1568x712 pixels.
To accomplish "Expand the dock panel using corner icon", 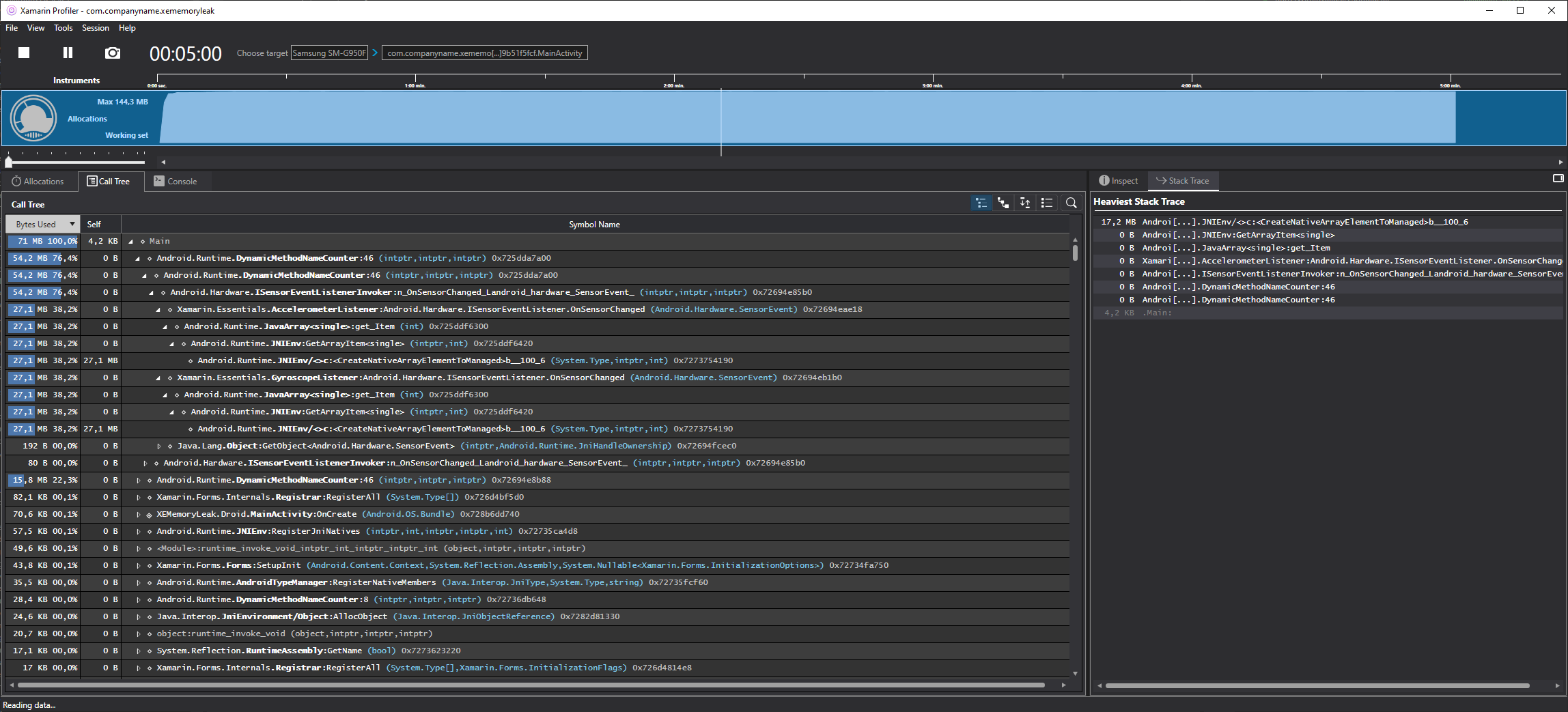I will pos(1558,178).
